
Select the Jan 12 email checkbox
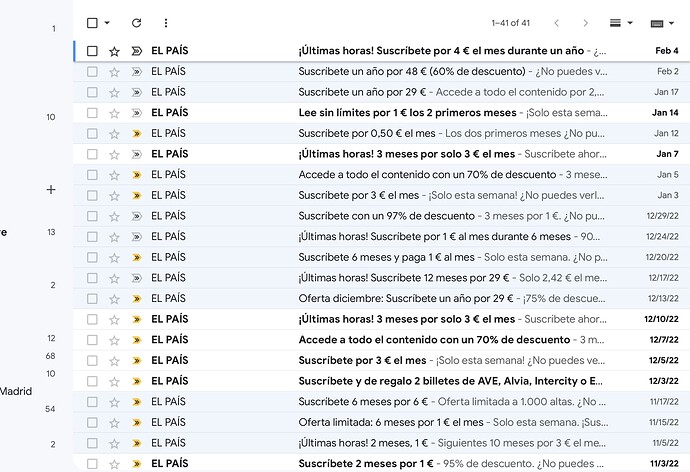pos(92,134)
